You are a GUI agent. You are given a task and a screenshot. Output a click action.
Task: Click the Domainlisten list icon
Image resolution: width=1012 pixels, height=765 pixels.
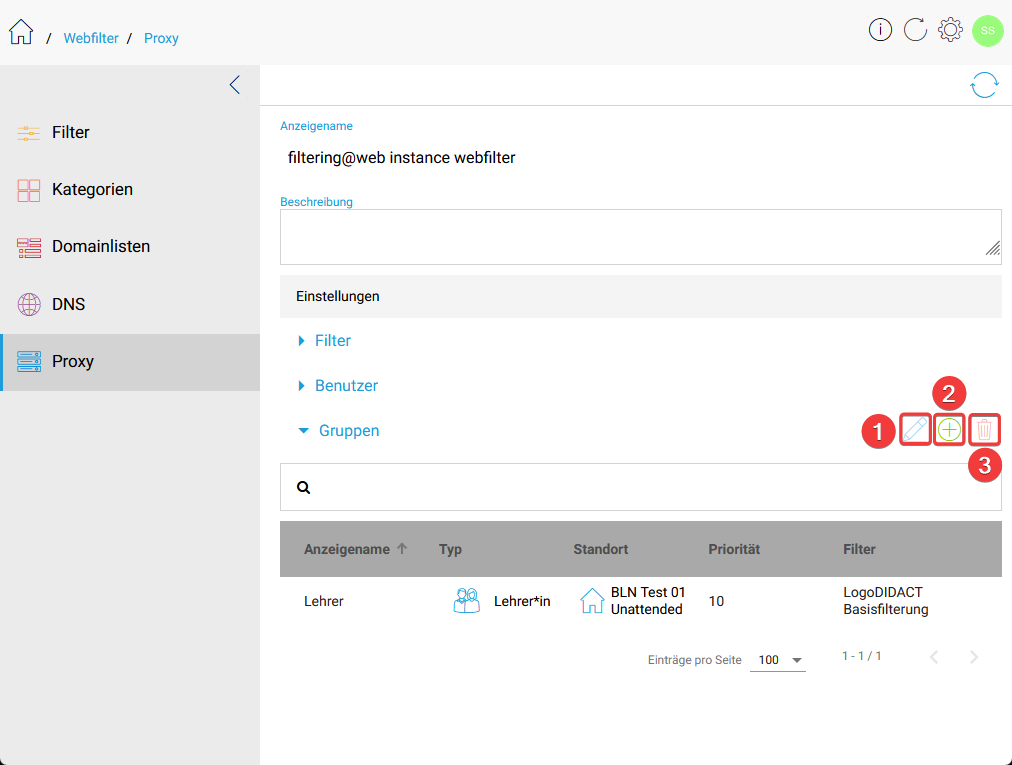coord(28,247)
